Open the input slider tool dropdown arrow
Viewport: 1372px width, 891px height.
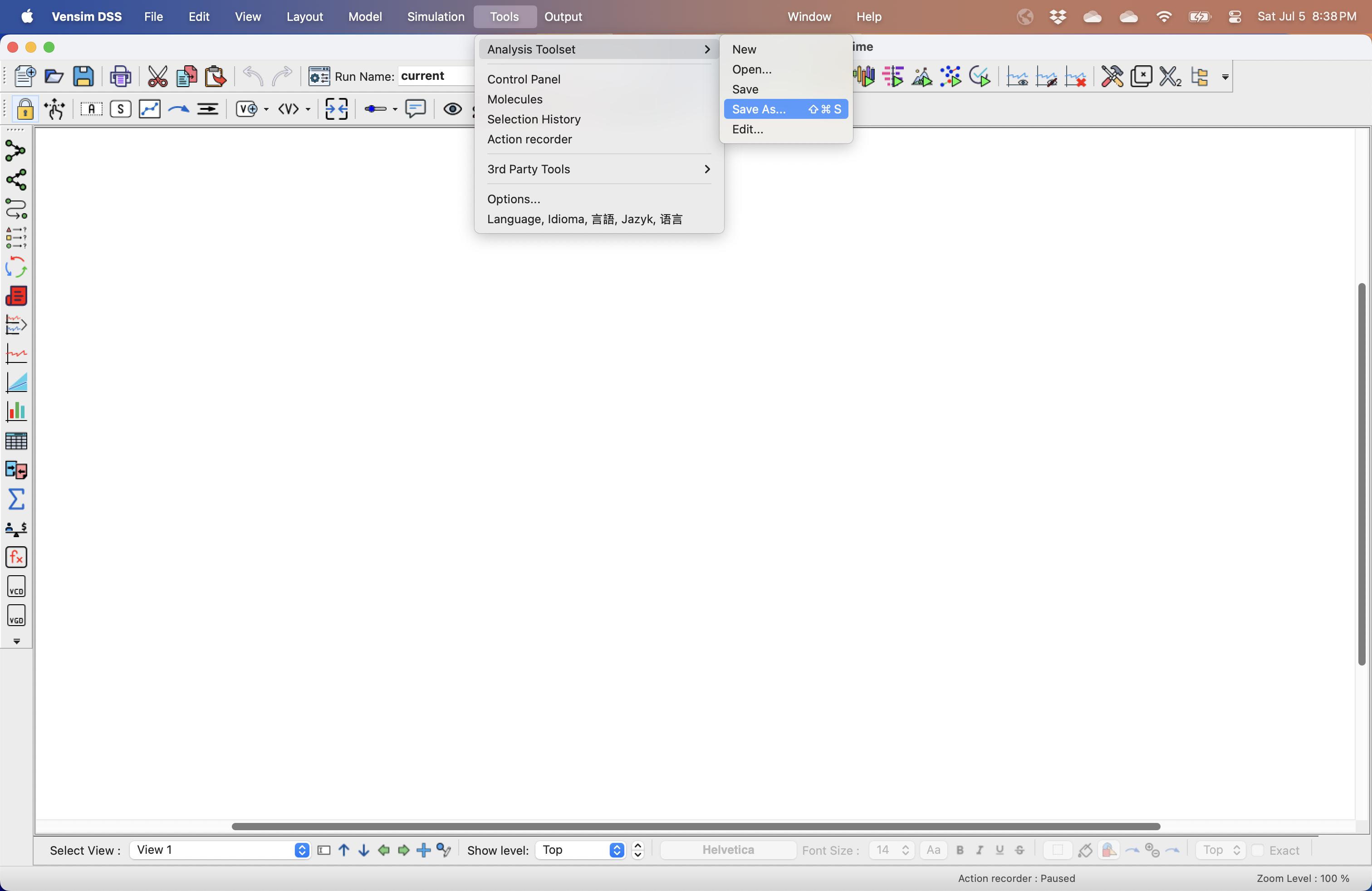click(395, 109)
